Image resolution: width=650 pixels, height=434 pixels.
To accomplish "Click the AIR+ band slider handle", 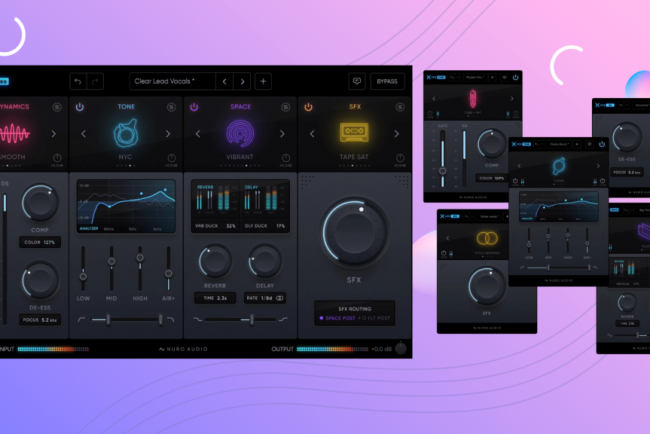I will pyautogui.click(x=168, y=274).
